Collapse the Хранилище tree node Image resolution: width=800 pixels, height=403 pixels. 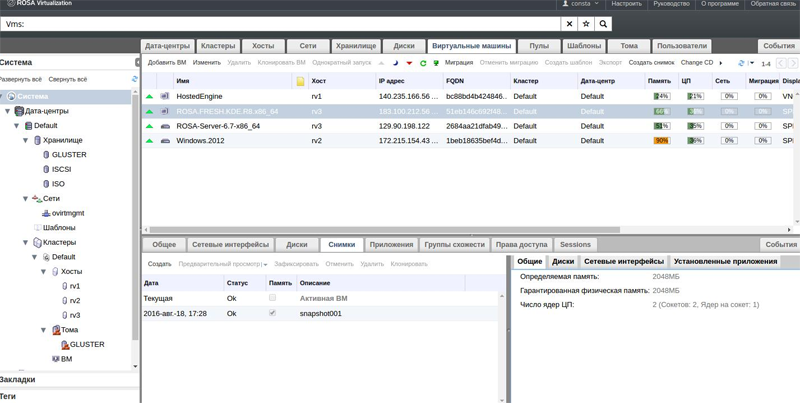tap(26, 140)
